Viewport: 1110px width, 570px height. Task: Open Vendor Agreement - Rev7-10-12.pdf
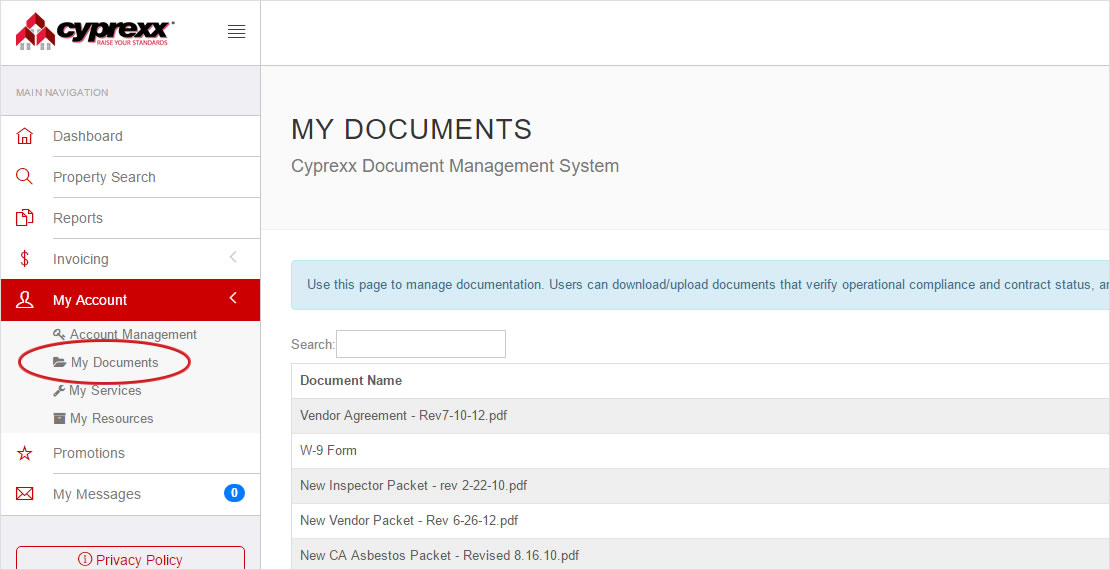coord(403,416)
